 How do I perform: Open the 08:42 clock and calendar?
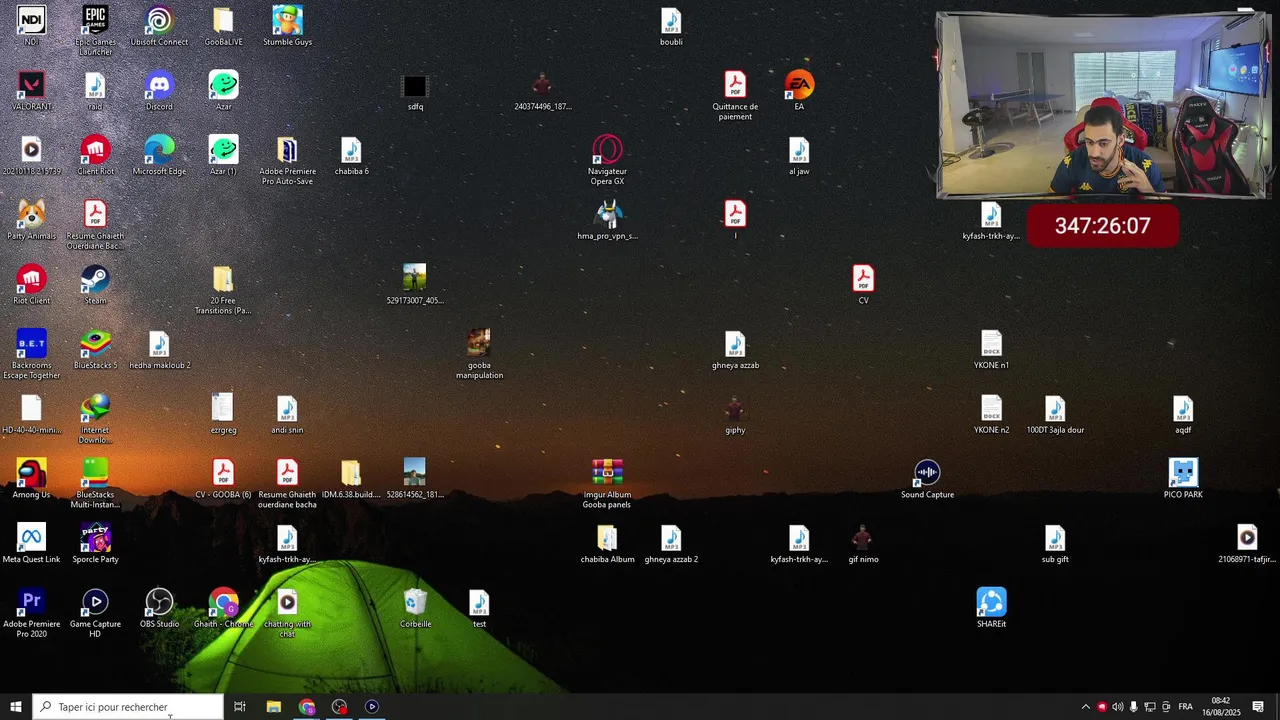click(1221, 707)
